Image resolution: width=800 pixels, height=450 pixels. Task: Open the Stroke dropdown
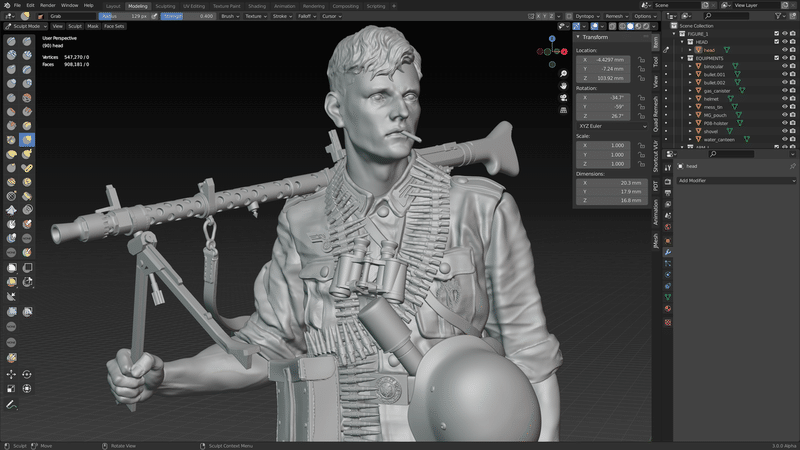pos(282,16)
